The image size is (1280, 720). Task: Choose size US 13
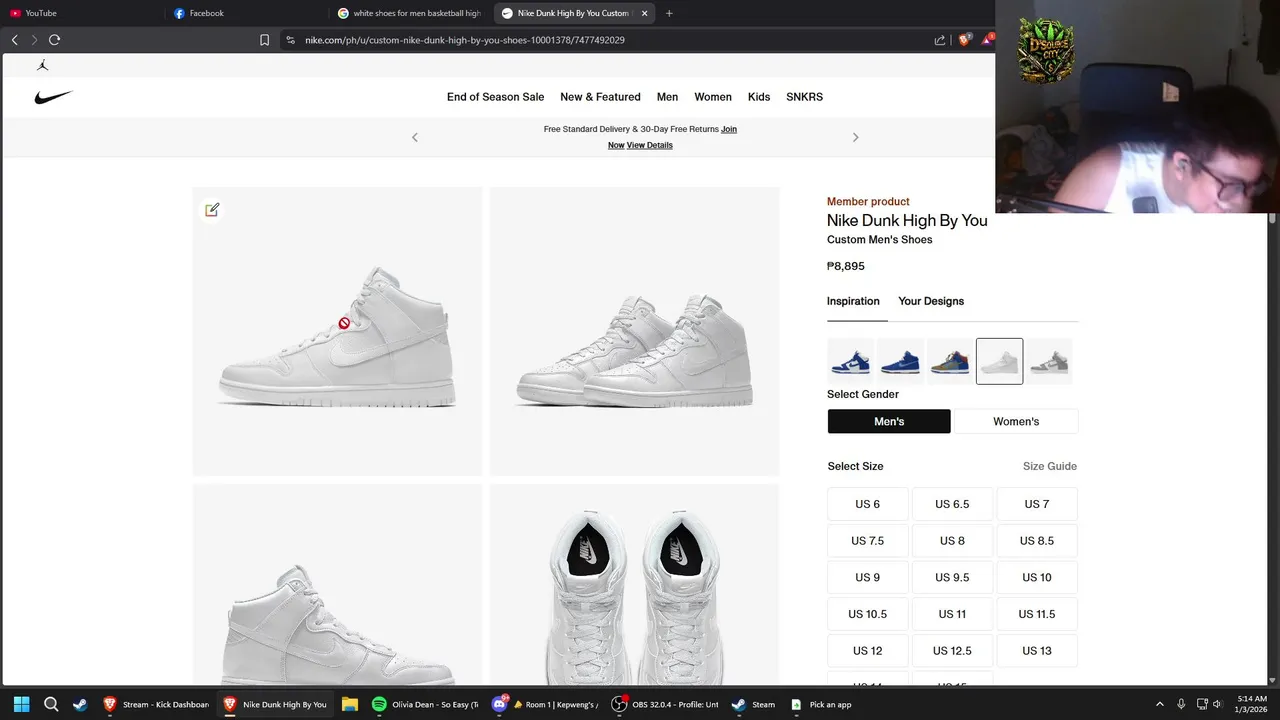1037,651
